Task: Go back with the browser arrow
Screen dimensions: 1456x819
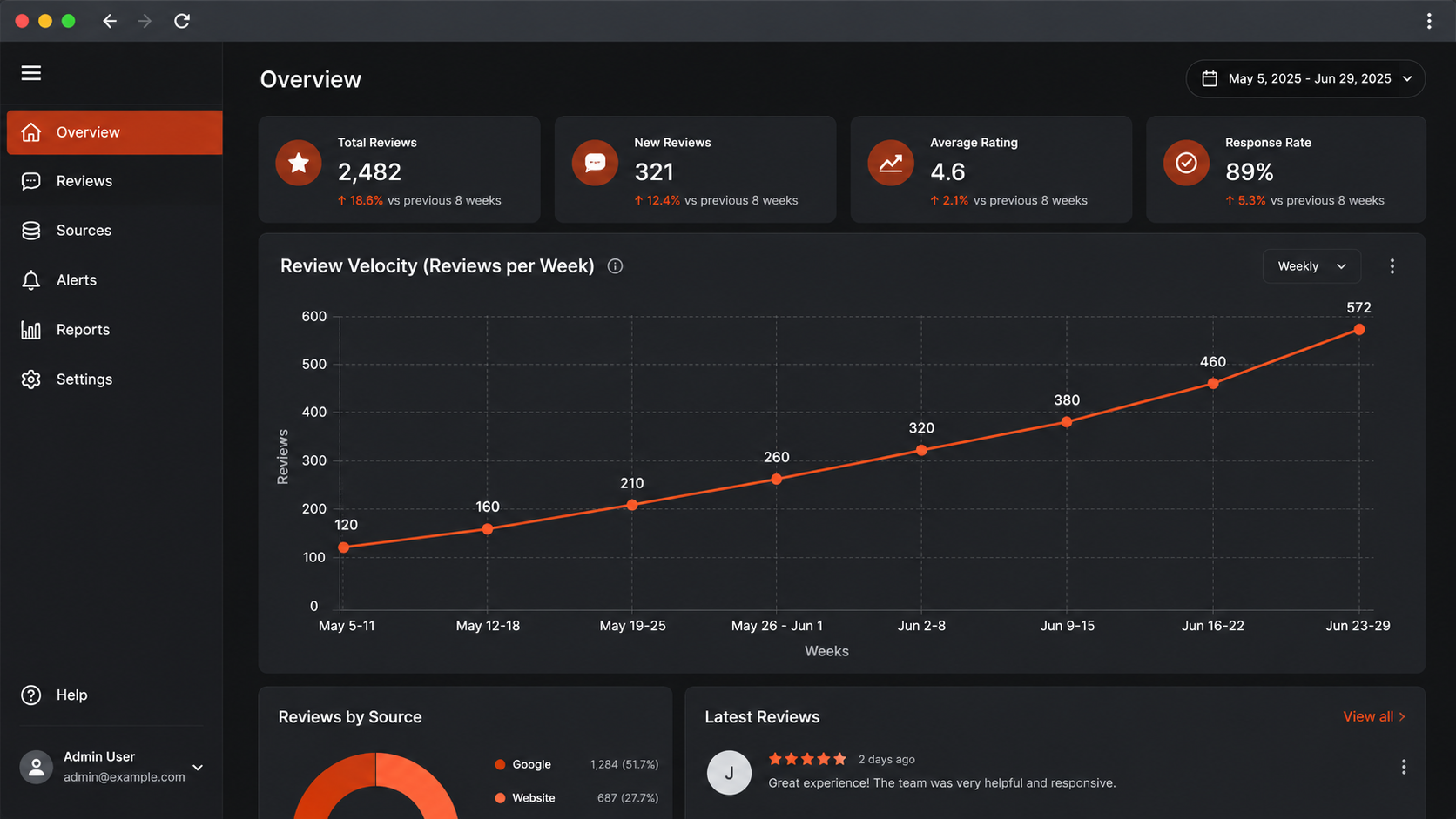Action: tap(110, 21)
